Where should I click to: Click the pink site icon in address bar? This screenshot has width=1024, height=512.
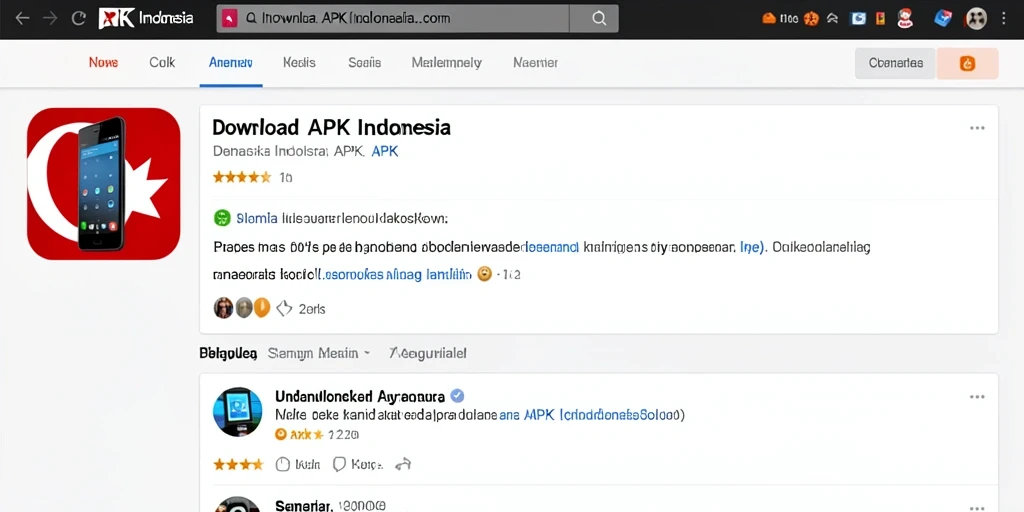point(229,19)
